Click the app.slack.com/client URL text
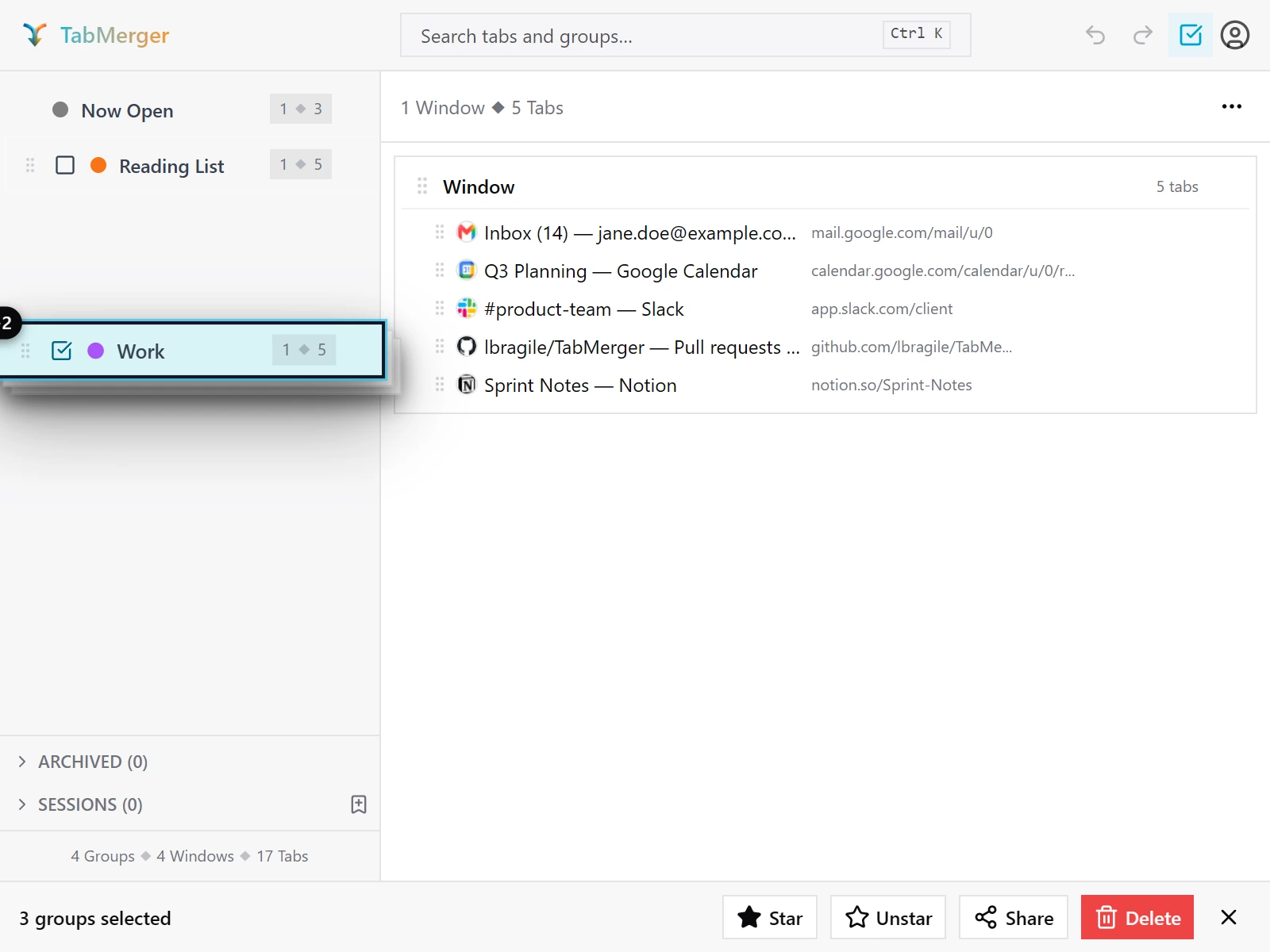This screenshot has width=1270, height=952. tap(882, 309)
